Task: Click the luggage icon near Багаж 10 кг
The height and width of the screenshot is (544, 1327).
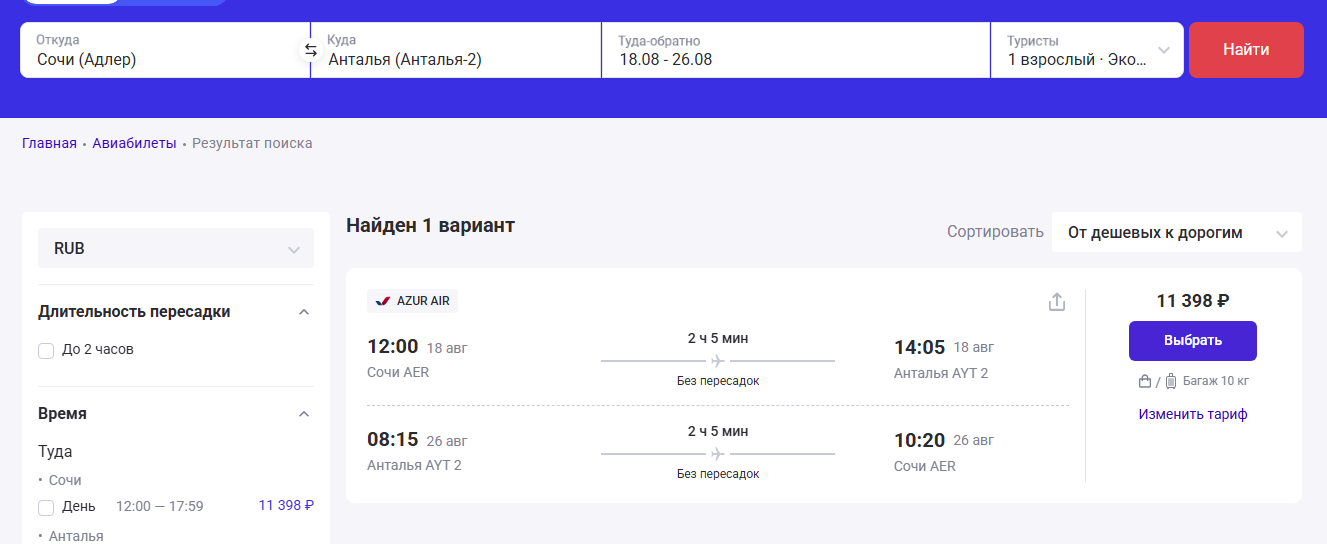Action: point(1171,381)
